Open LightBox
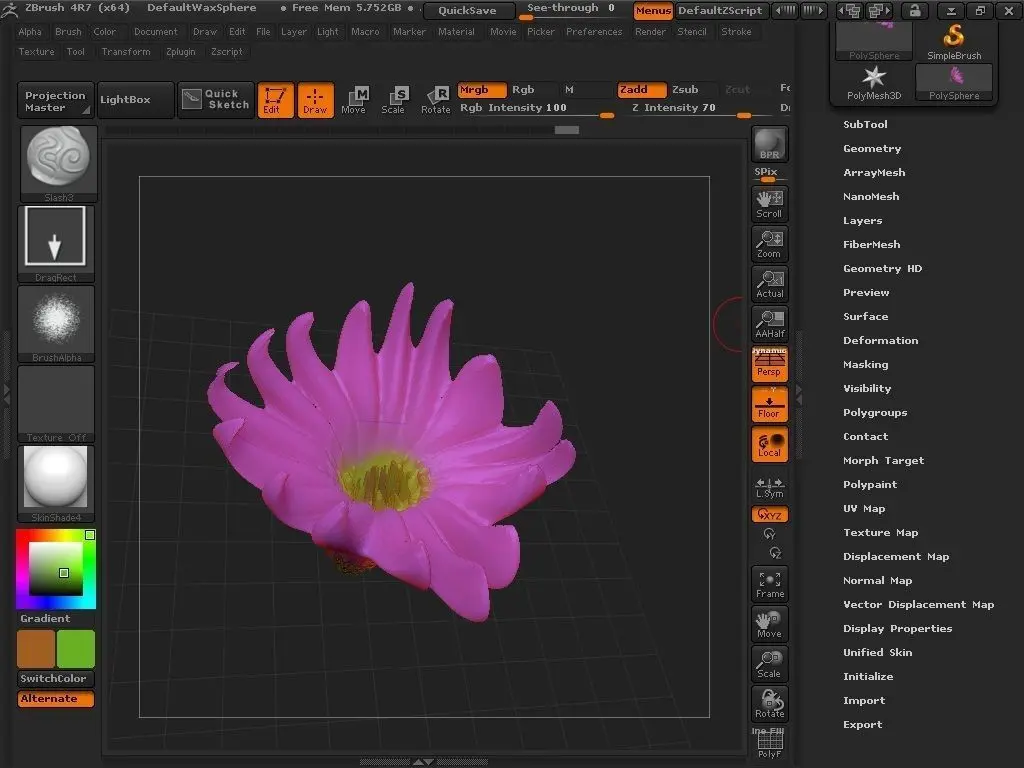 136,100
